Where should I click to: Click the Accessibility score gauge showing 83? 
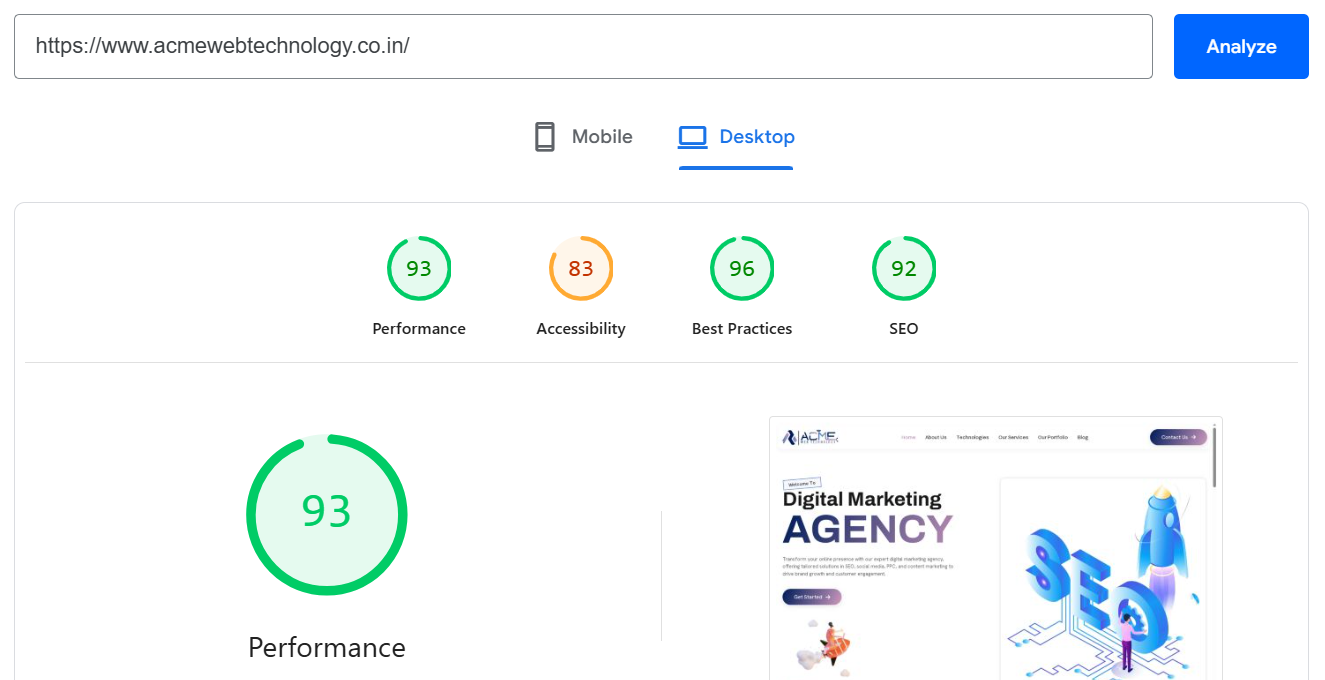coord(581,268)
